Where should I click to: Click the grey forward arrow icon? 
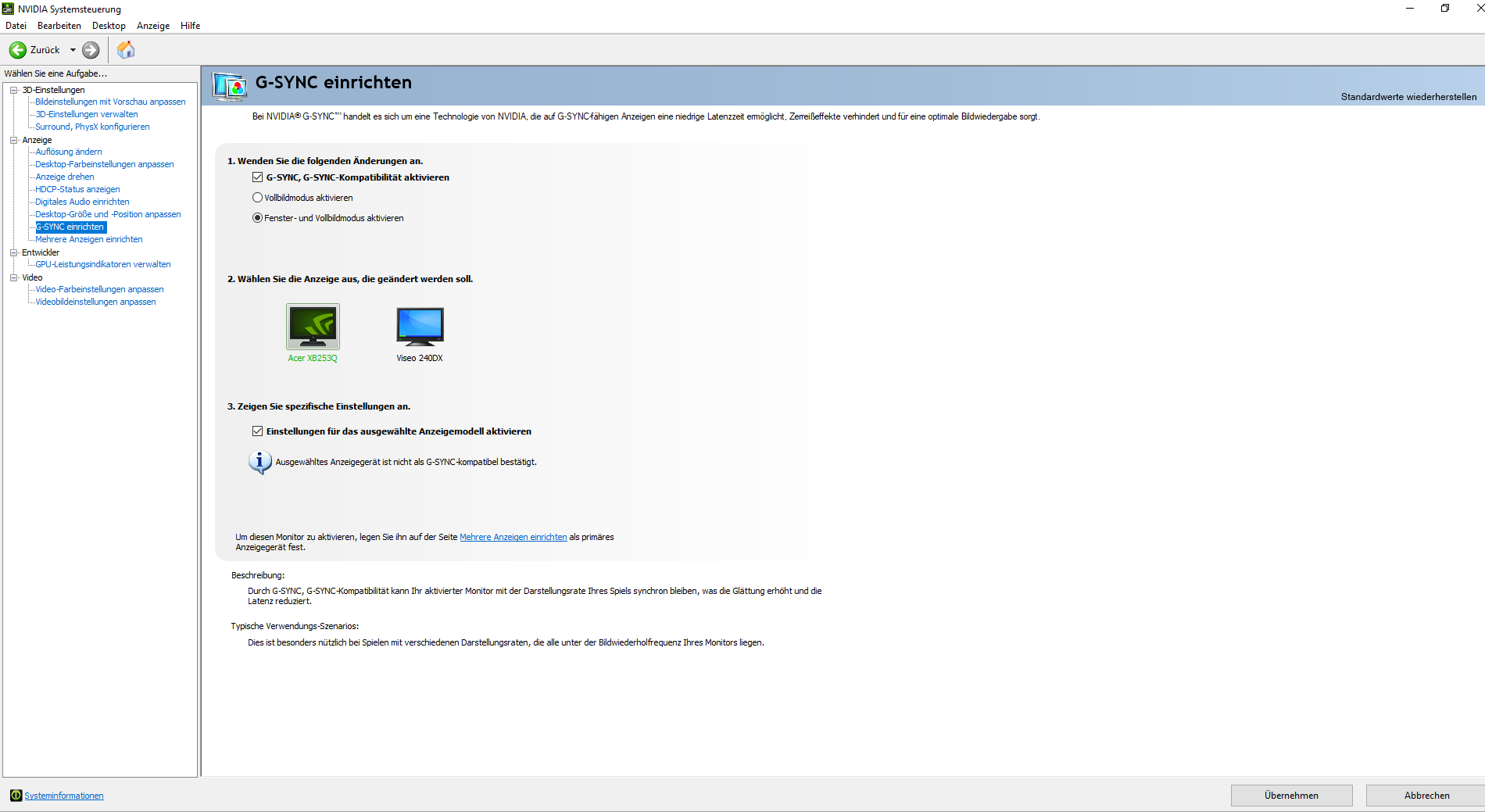pos(91,50)
